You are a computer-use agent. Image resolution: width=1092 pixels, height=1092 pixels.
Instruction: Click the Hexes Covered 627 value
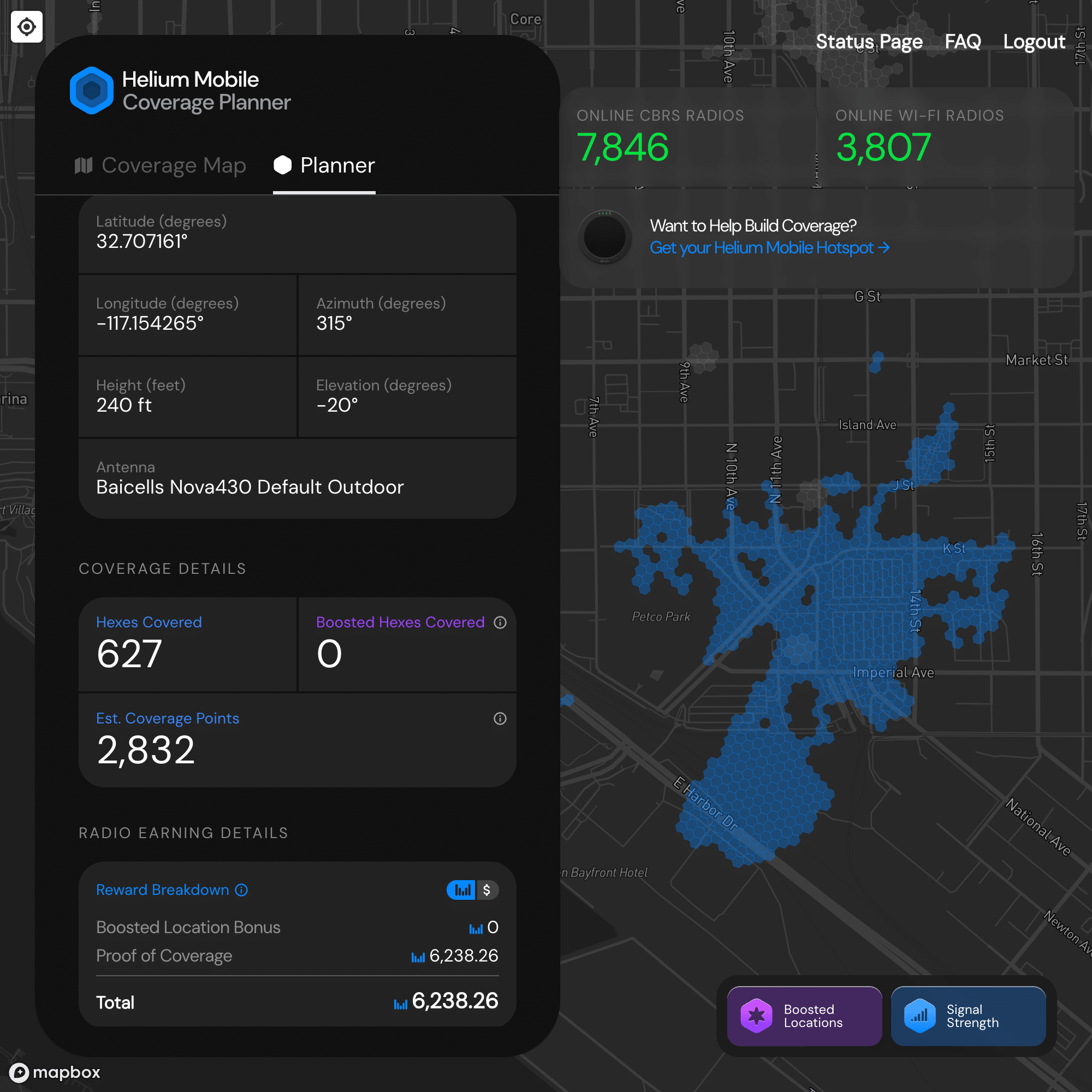(x=129, y=654)
